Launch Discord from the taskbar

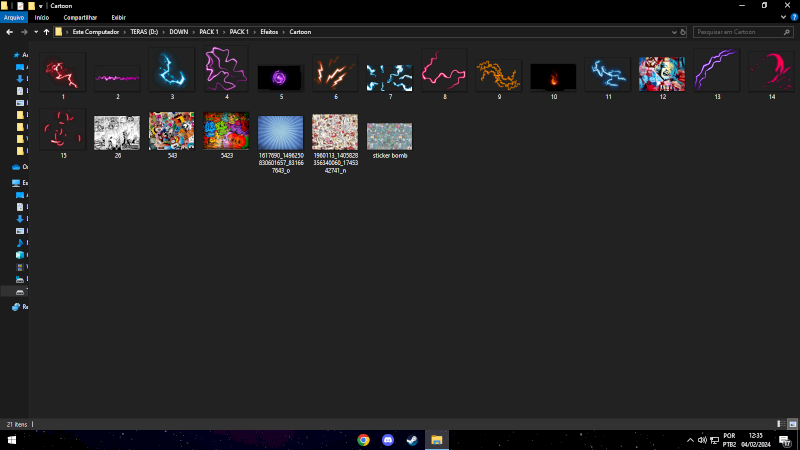tap(388, 440)
